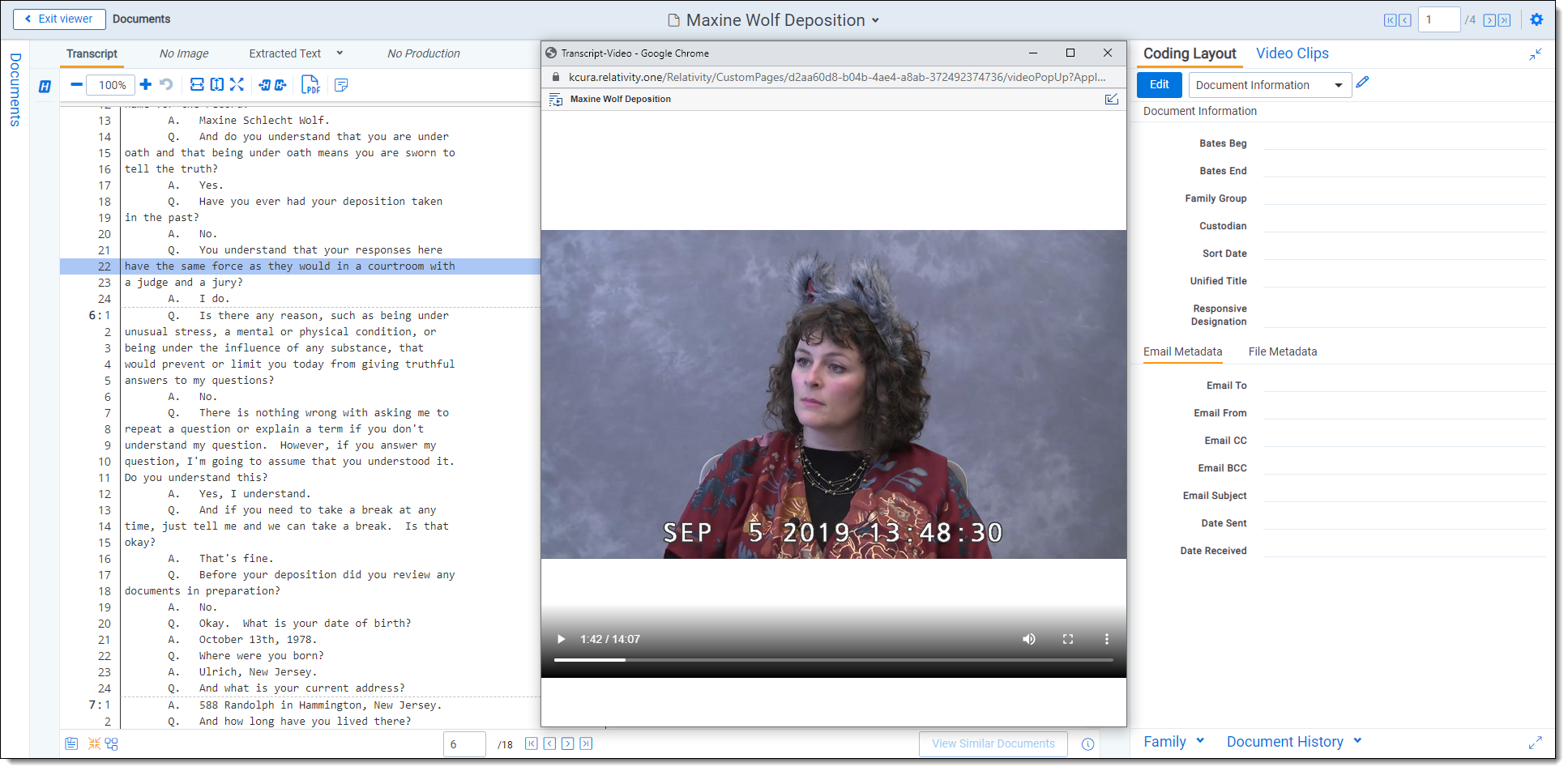Toggle fullscreen on the video player
The width and height of the screenshot is (1568, 771).
(1068, 639)
